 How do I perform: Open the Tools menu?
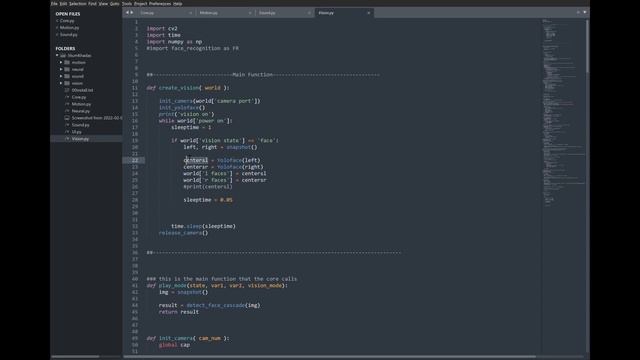[x=127, y=4]
